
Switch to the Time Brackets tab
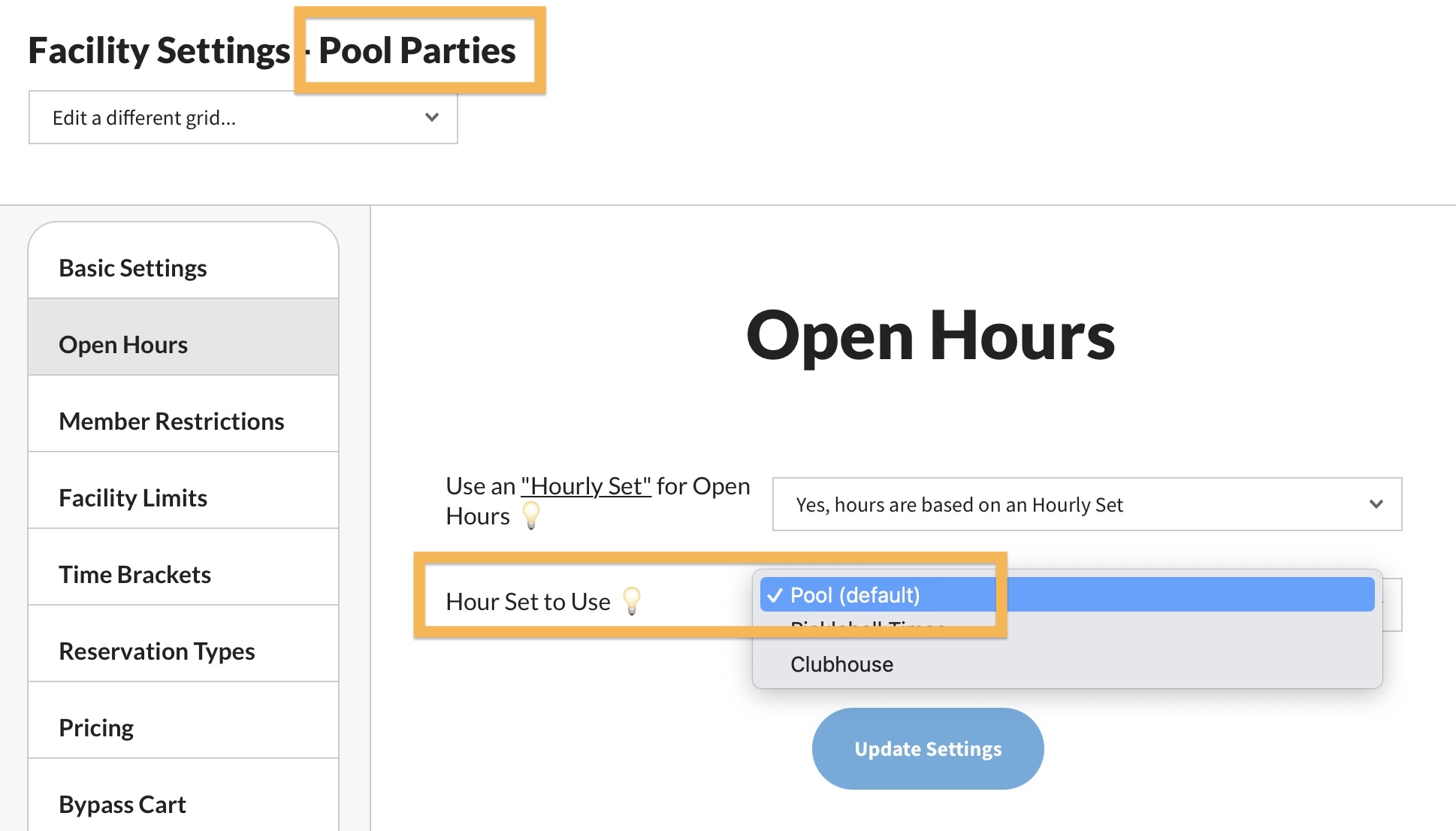click(134, 575)
